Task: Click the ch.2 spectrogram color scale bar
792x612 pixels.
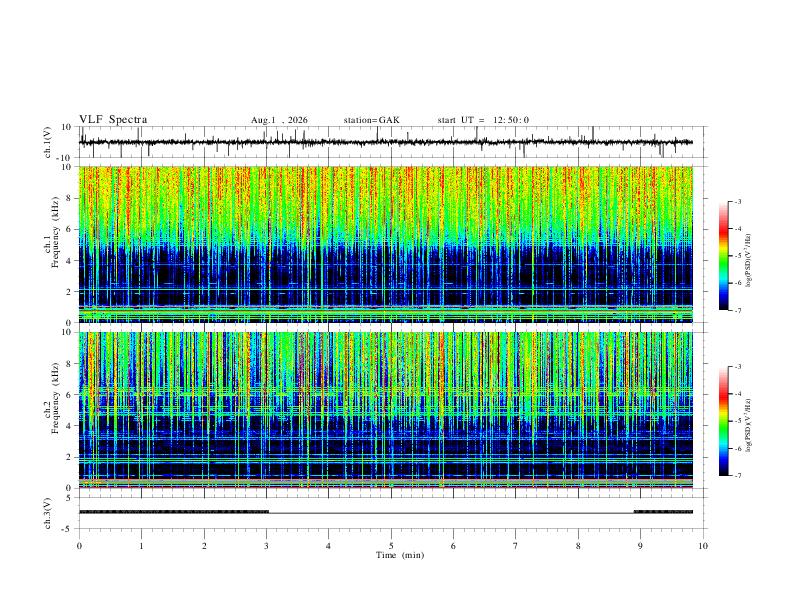Action: coord(723,421)
